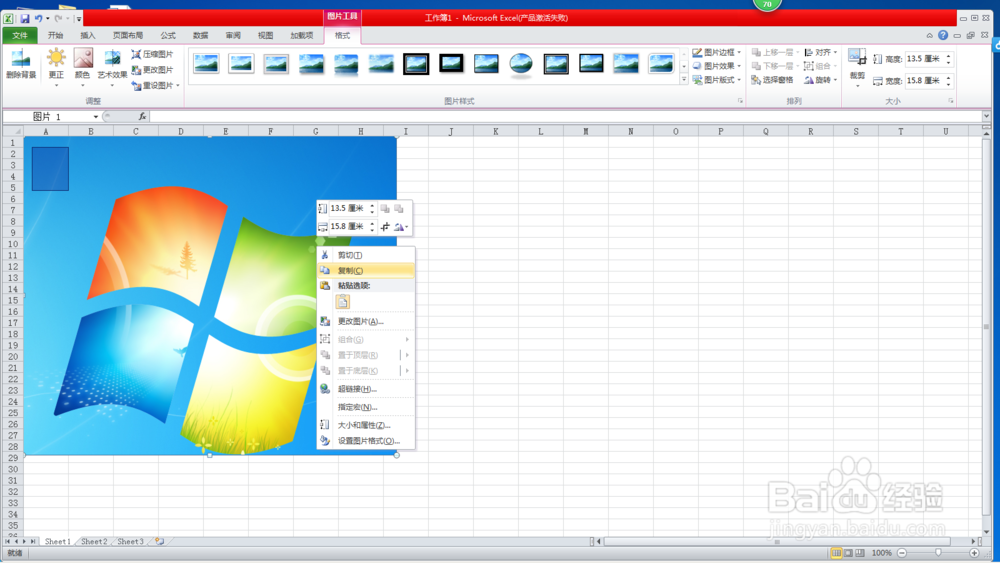Screen dimensions: 1000x563
Task: Choose Assign Macro (指定宏) in context menu
Action: [366, 407]
